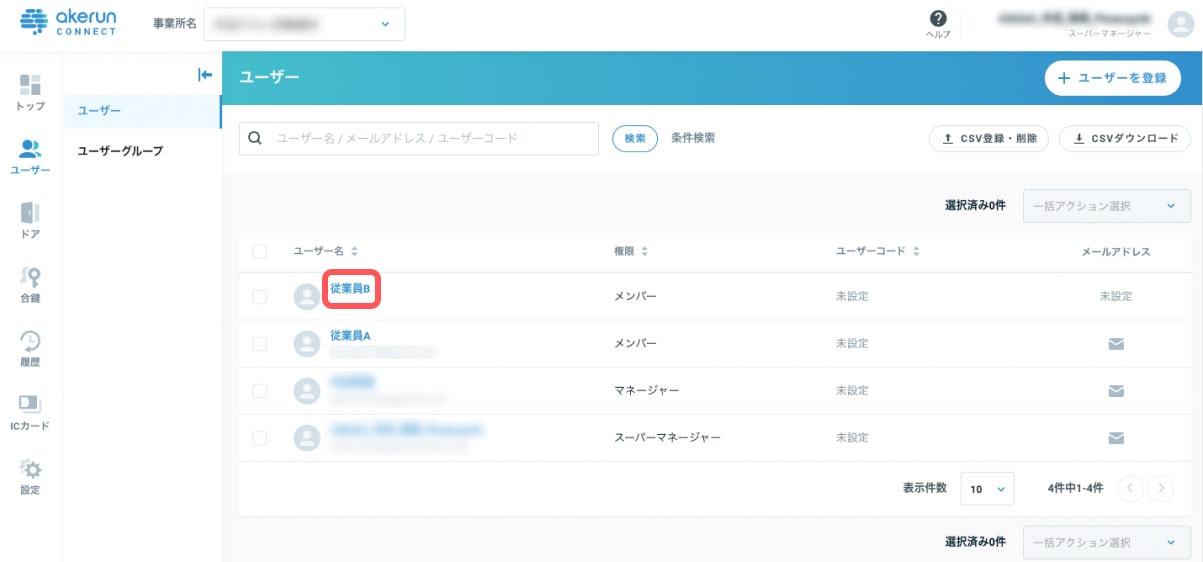Expand the top 一括アクション選択 dropdown

pos(1106,206)
